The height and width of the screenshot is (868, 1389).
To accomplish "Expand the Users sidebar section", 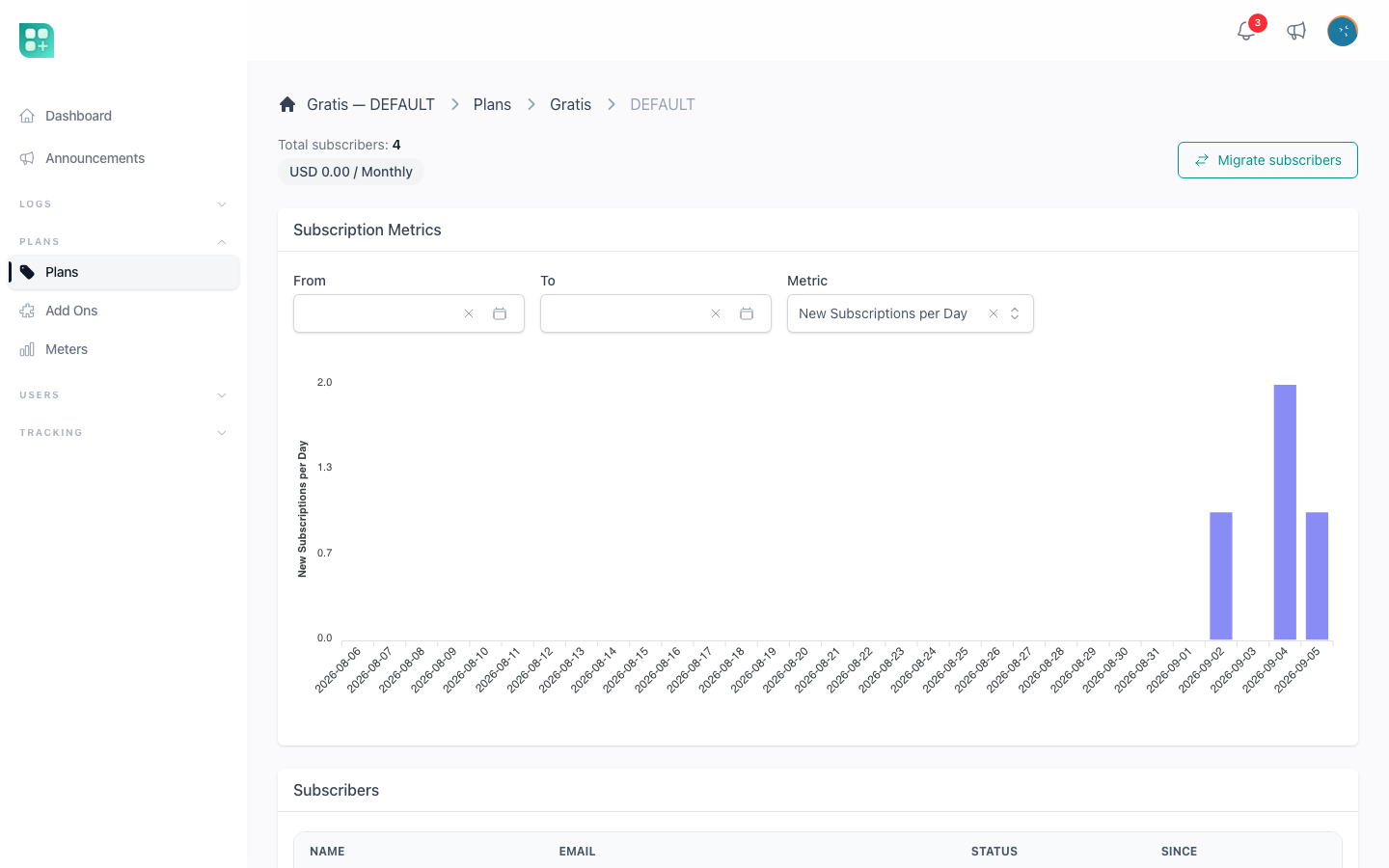I will click(123, 395).
